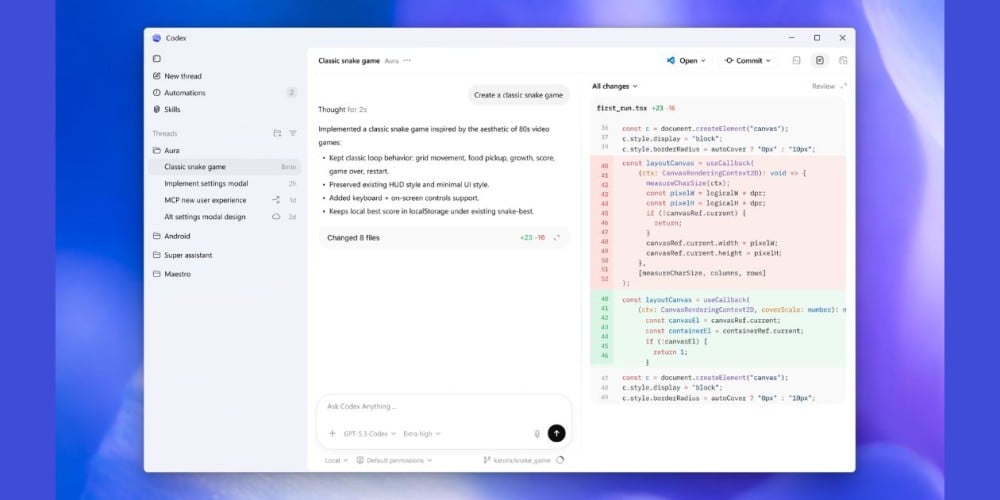Click the new folder icon beside Threads
Viewport: 1000px width, 500px height.
pyautogui.click(x=277, y=133)
